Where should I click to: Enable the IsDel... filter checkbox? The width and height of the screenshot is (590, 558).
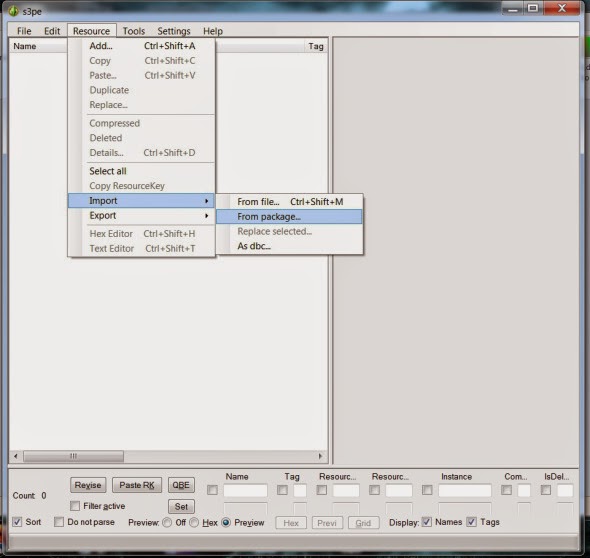tap(546, 490)
